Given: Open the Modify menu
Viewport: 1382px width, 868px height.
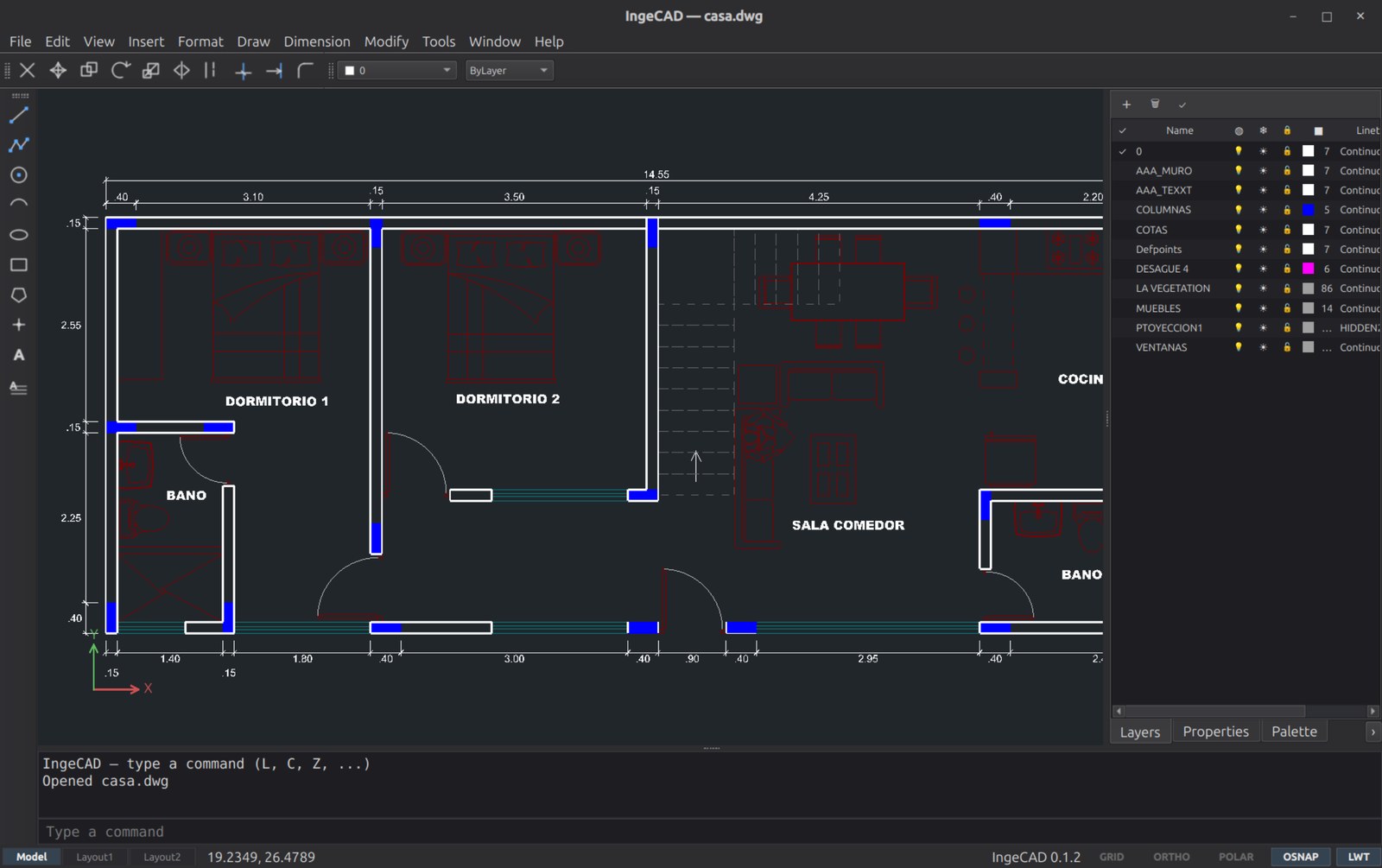Looking at the screenshot, I should click(x=386, y=41).
